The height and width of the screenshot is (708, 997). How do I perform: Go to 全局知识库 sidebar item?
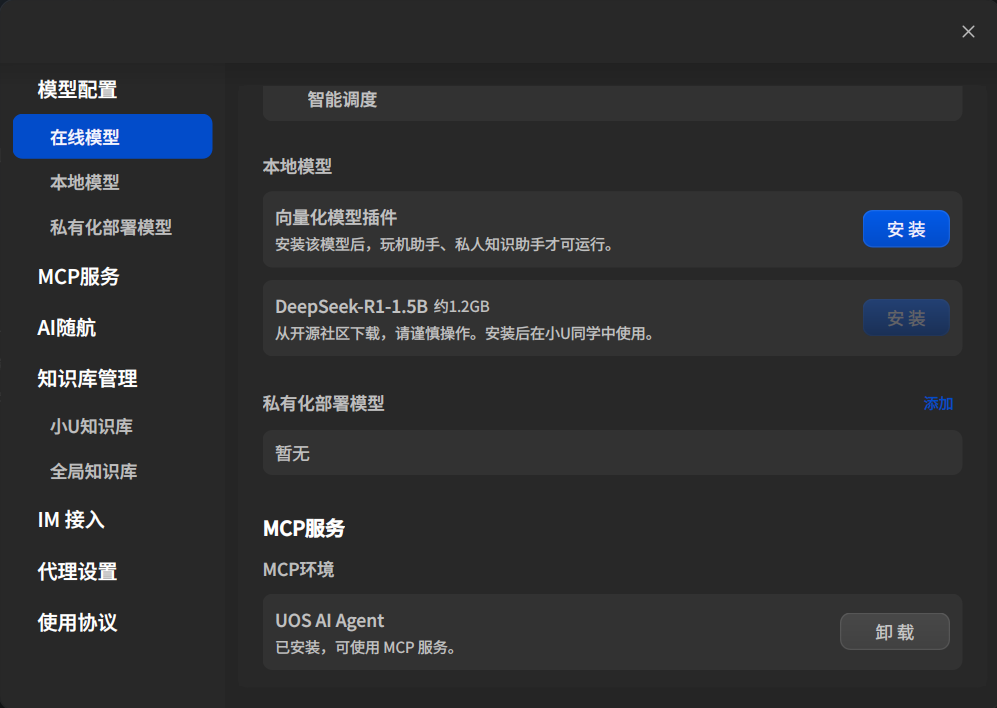[x=94, y=471]
